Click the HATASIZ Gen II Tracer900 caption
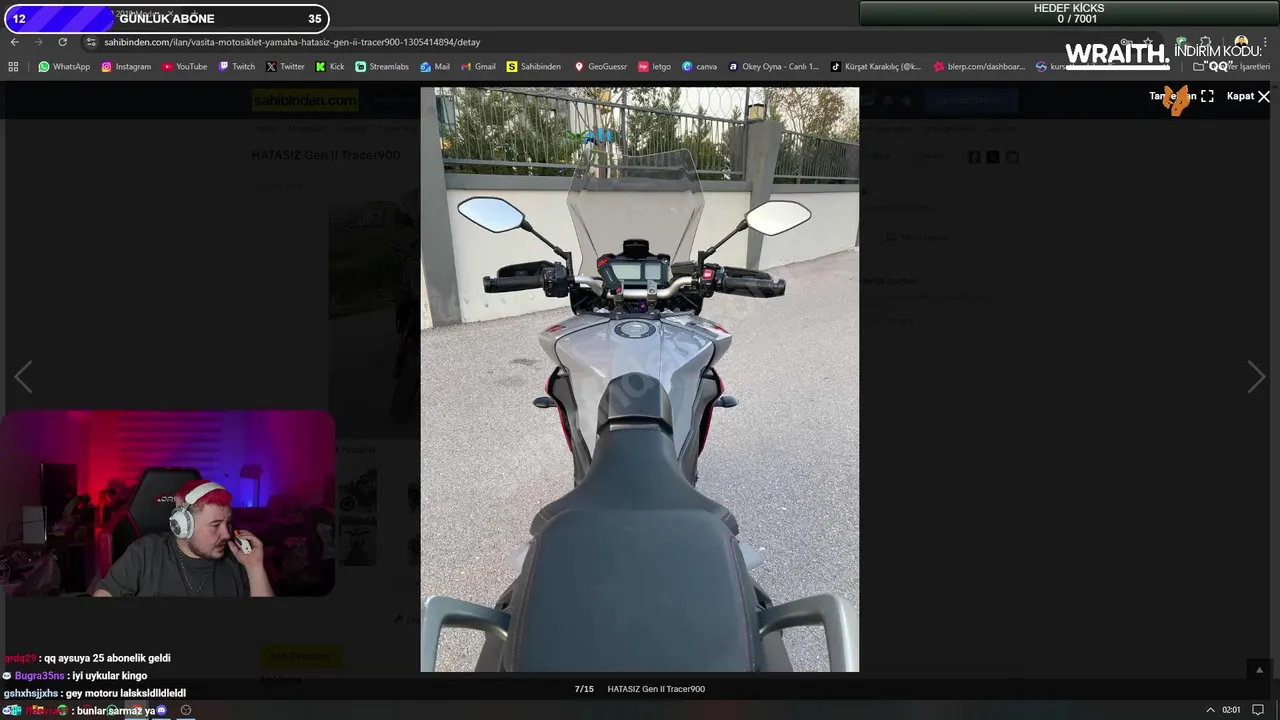Screen dimensions: 1280x720 click(656, 689)
